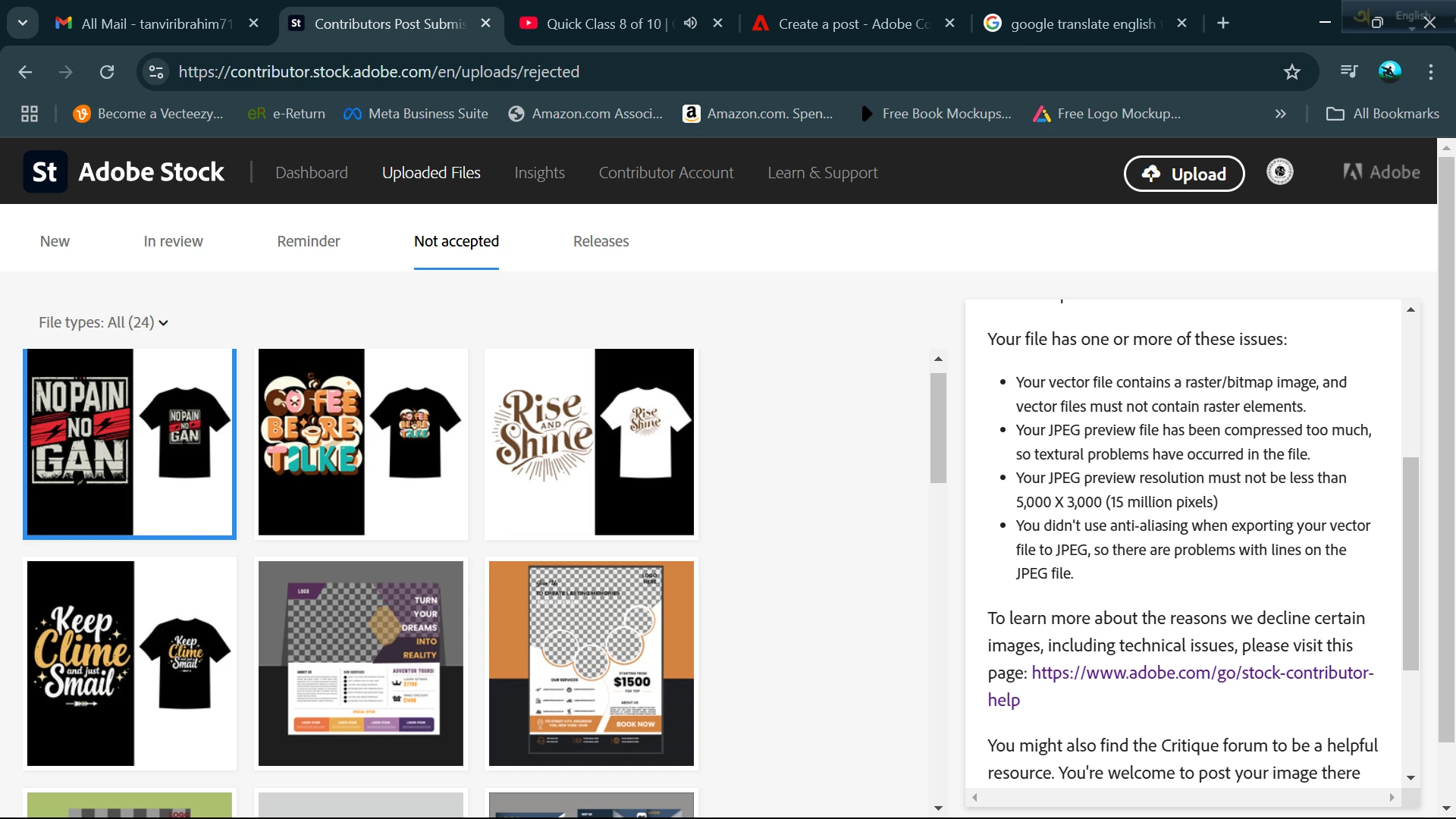Close the Gmail All Mail browser tab
1456x819 pixels.
(254, 24)
